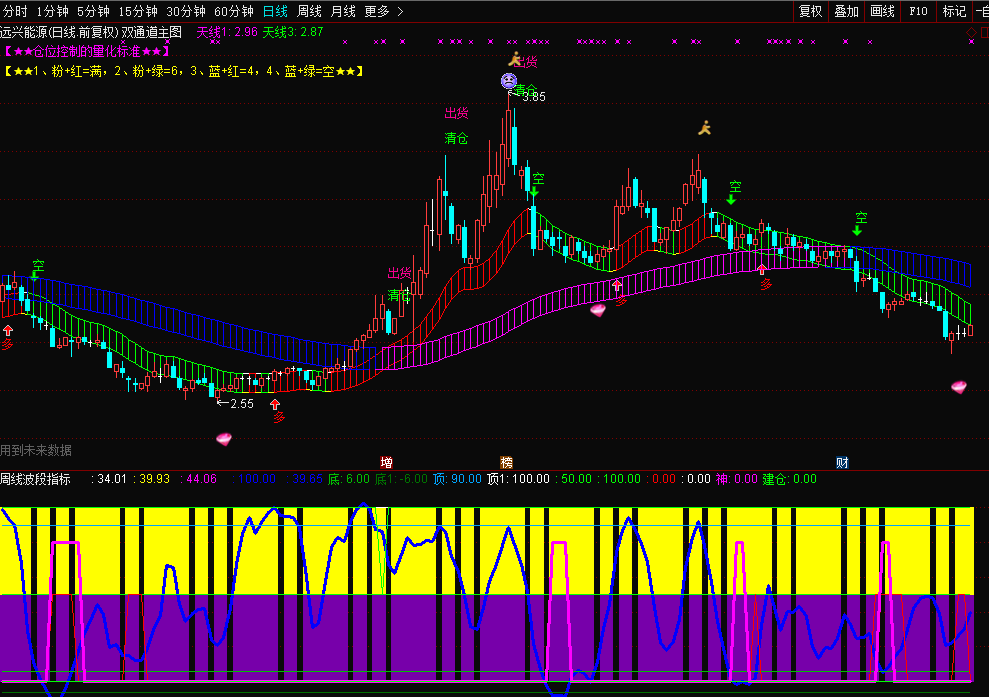Screen dimensions: 989x697
Task: Click the 天线1: 2.96 value
Action: [227, 32]
